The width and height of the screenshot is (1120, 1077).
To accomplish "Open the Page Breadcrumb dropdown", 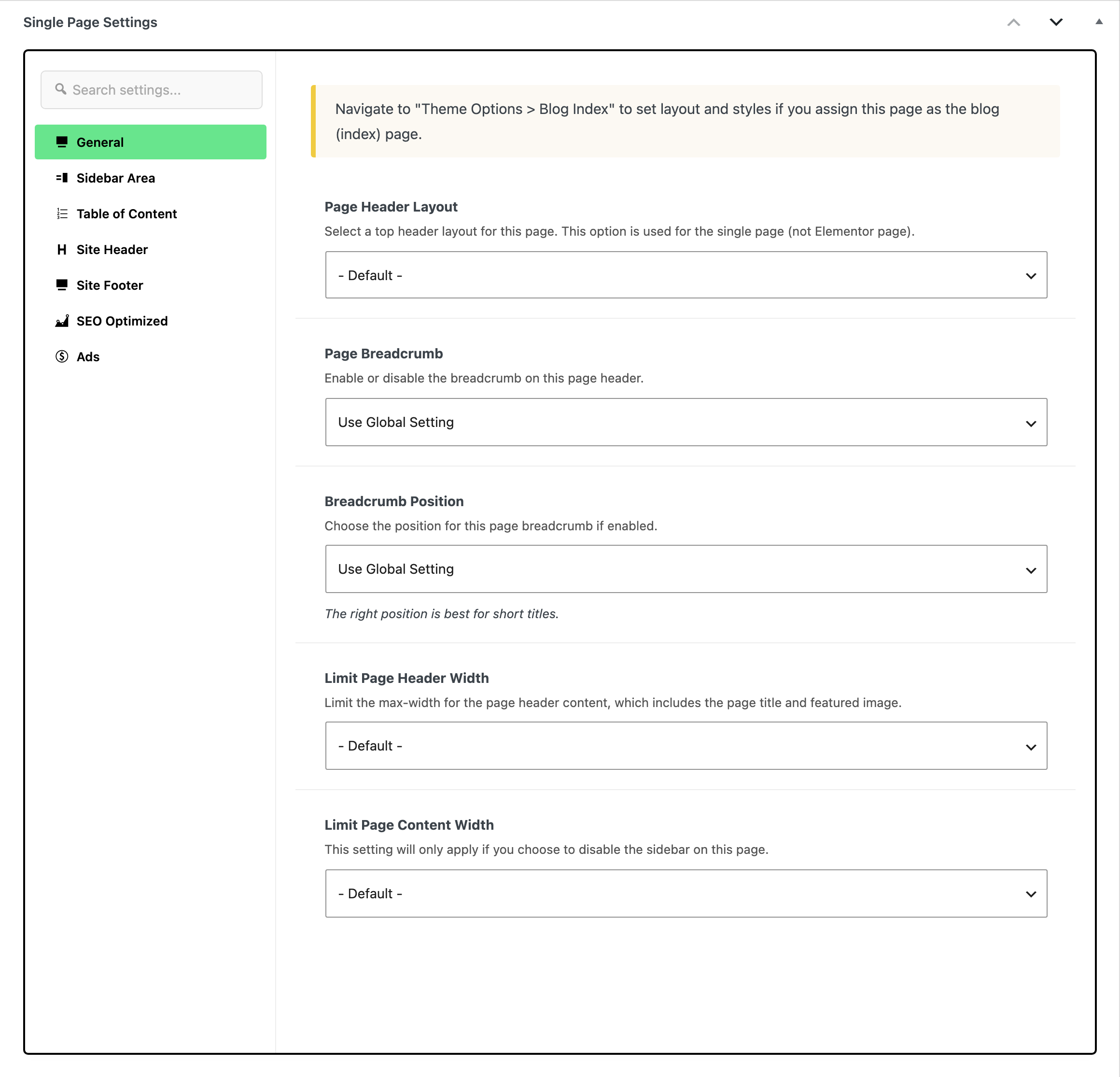I will pos(686,423).
